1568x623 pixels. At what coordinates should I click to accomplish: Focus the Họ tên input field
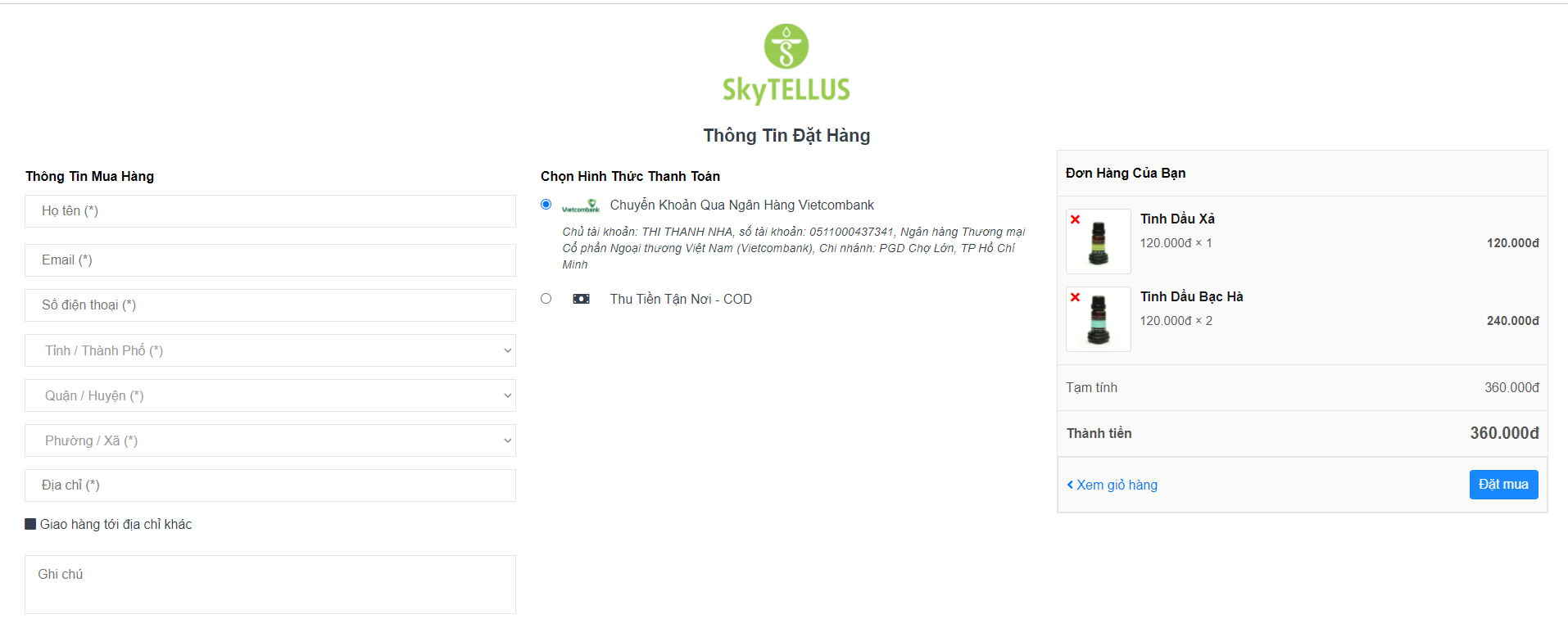pyautogui.click(x=270, y=211)
